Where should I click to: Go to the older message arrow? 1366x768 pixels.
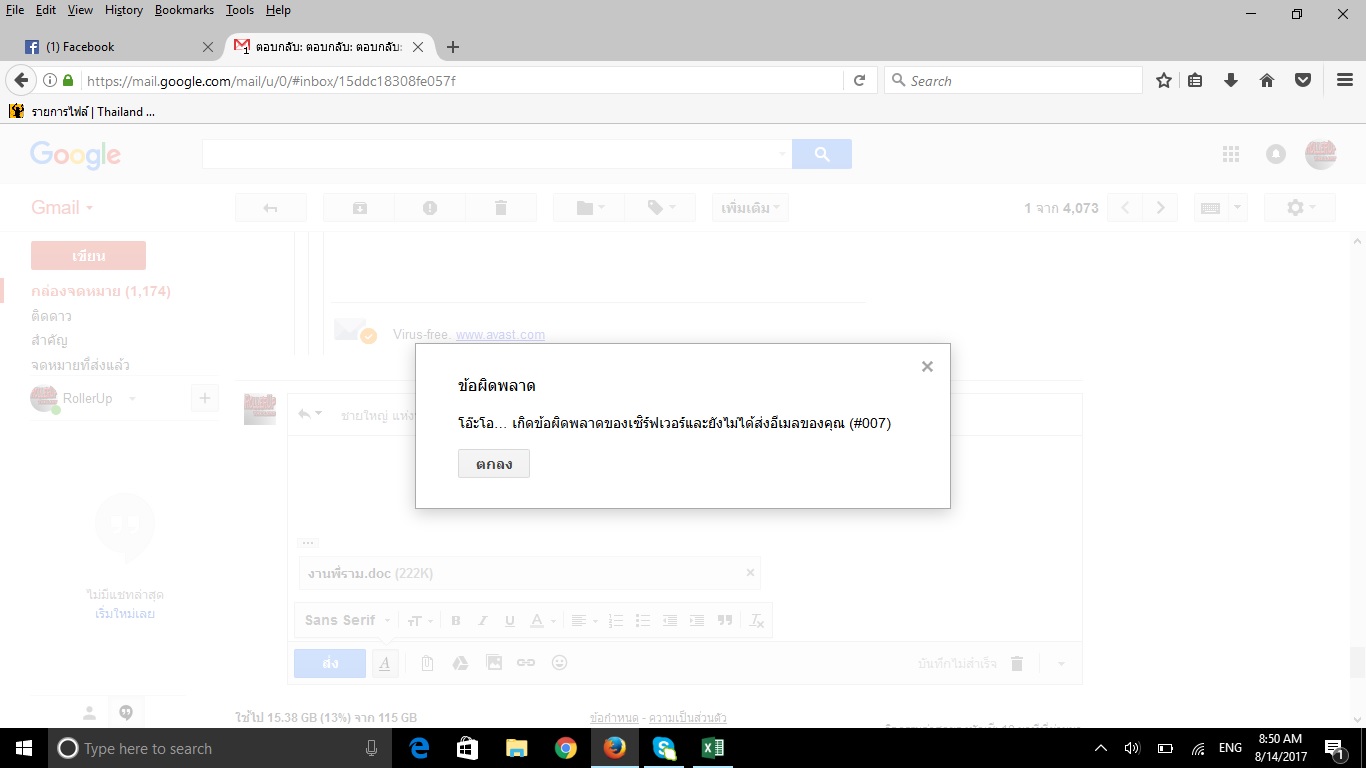1160,208
